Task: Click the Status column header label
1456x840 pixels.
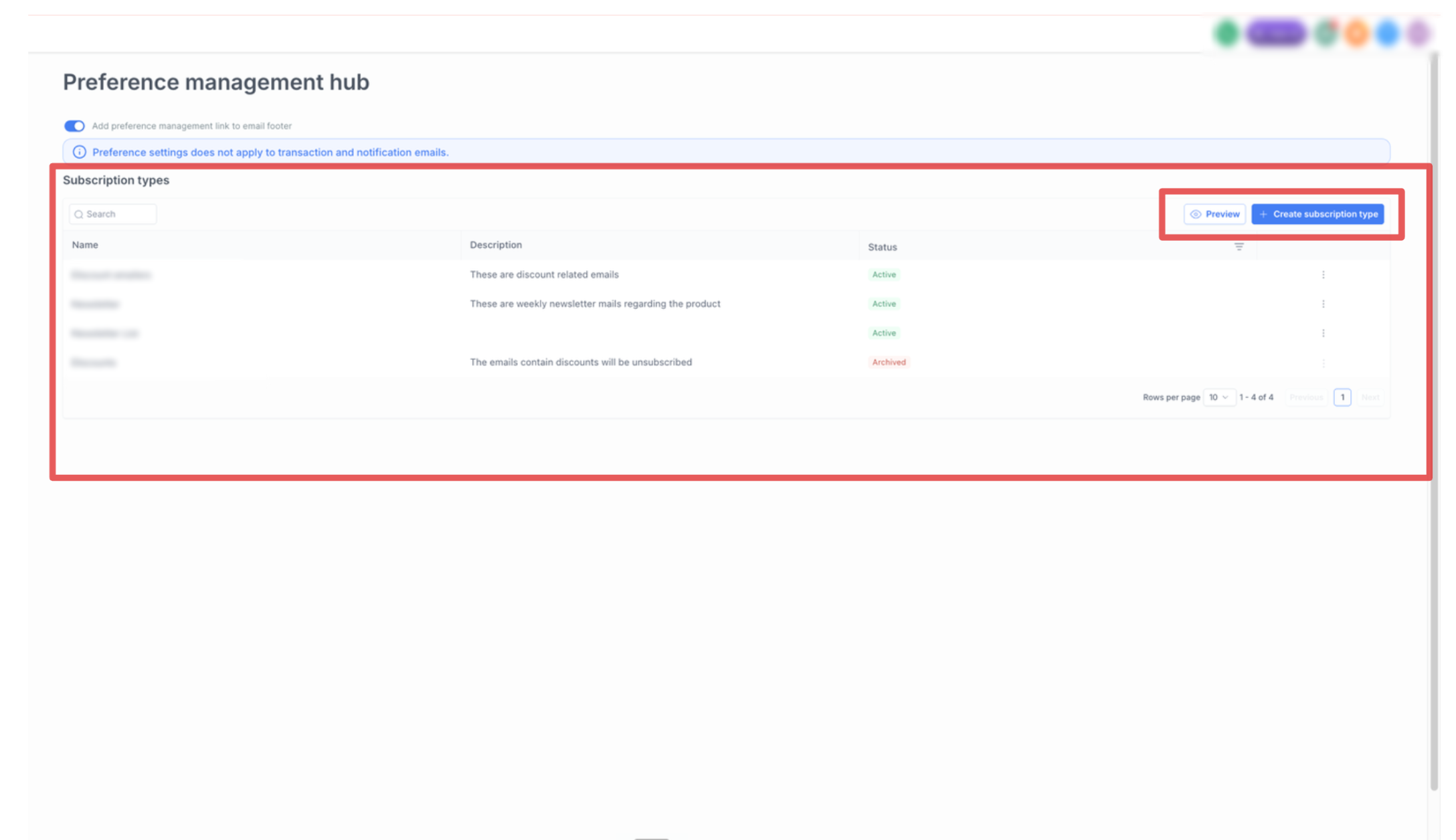Action: (x=883, y=247)
